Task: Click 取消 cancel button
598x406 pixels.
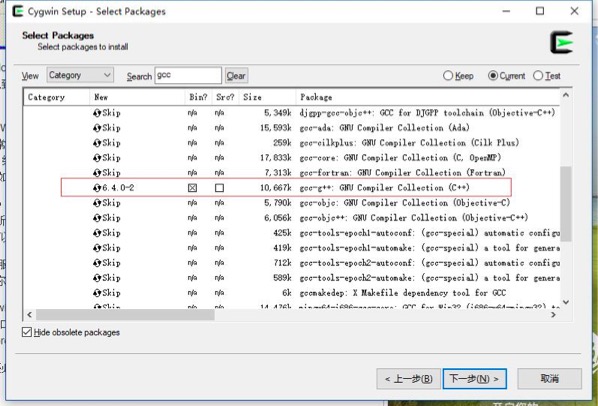Action: pos(549,379)
